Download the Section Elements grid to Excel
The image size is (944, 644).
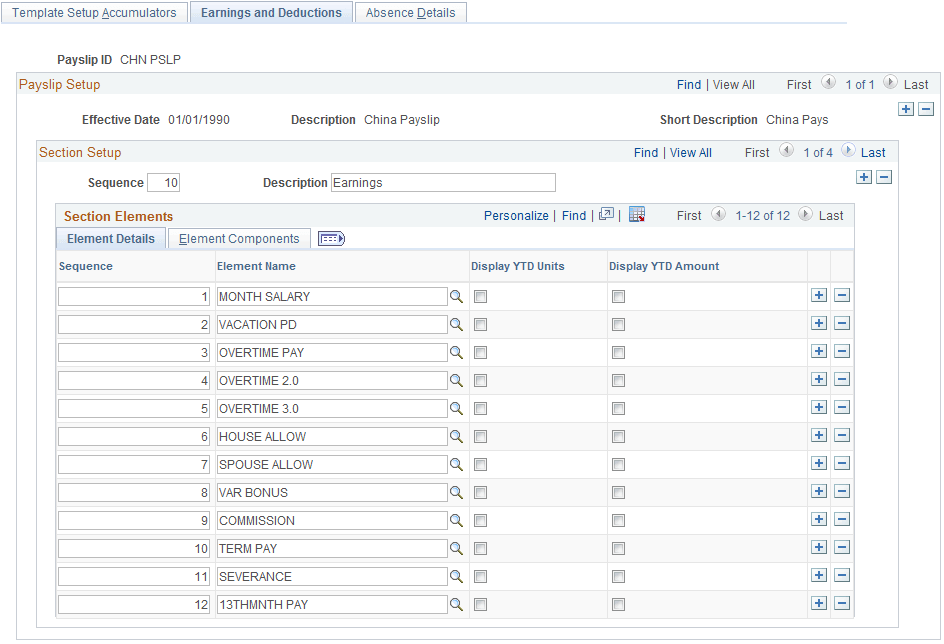click(x=638, y=215)
